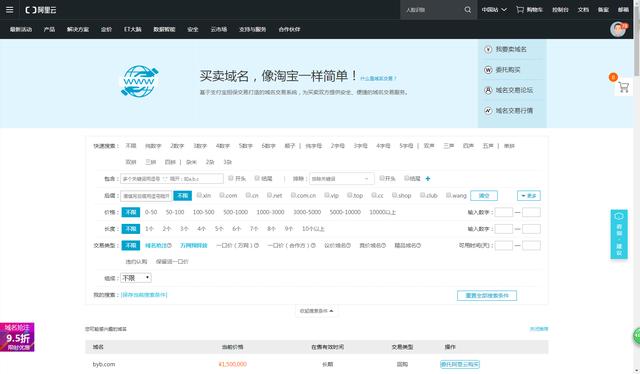
Task: Open the shopping cart in top bar
Action: click(x=529, y=9)
